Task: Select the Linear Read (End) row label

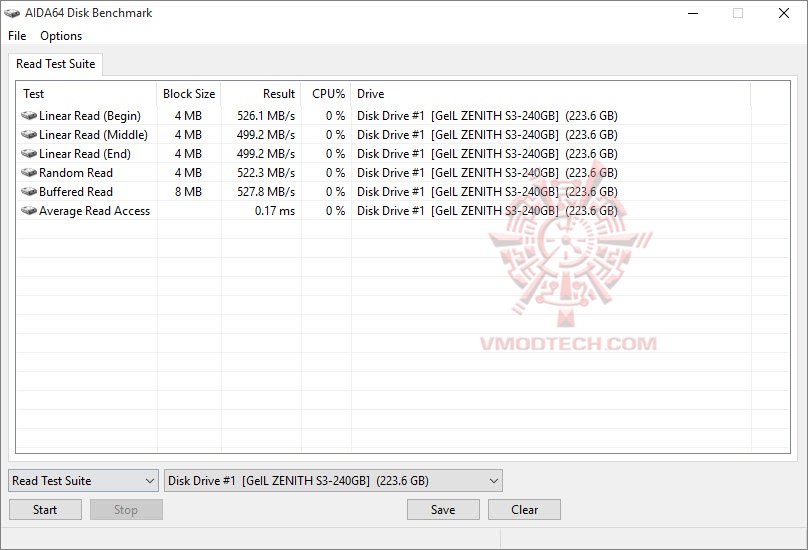Action: pos(85,154)
